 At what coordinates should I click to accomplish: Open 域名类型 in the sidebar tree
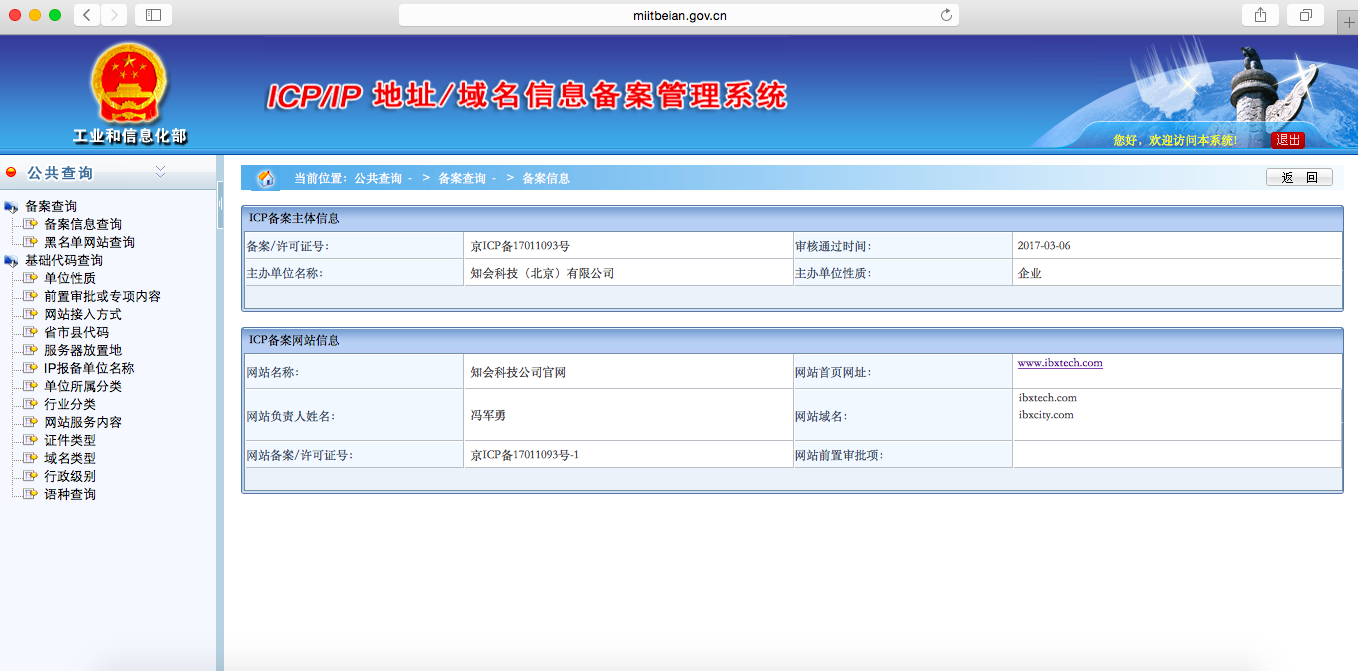pos(70,458)
